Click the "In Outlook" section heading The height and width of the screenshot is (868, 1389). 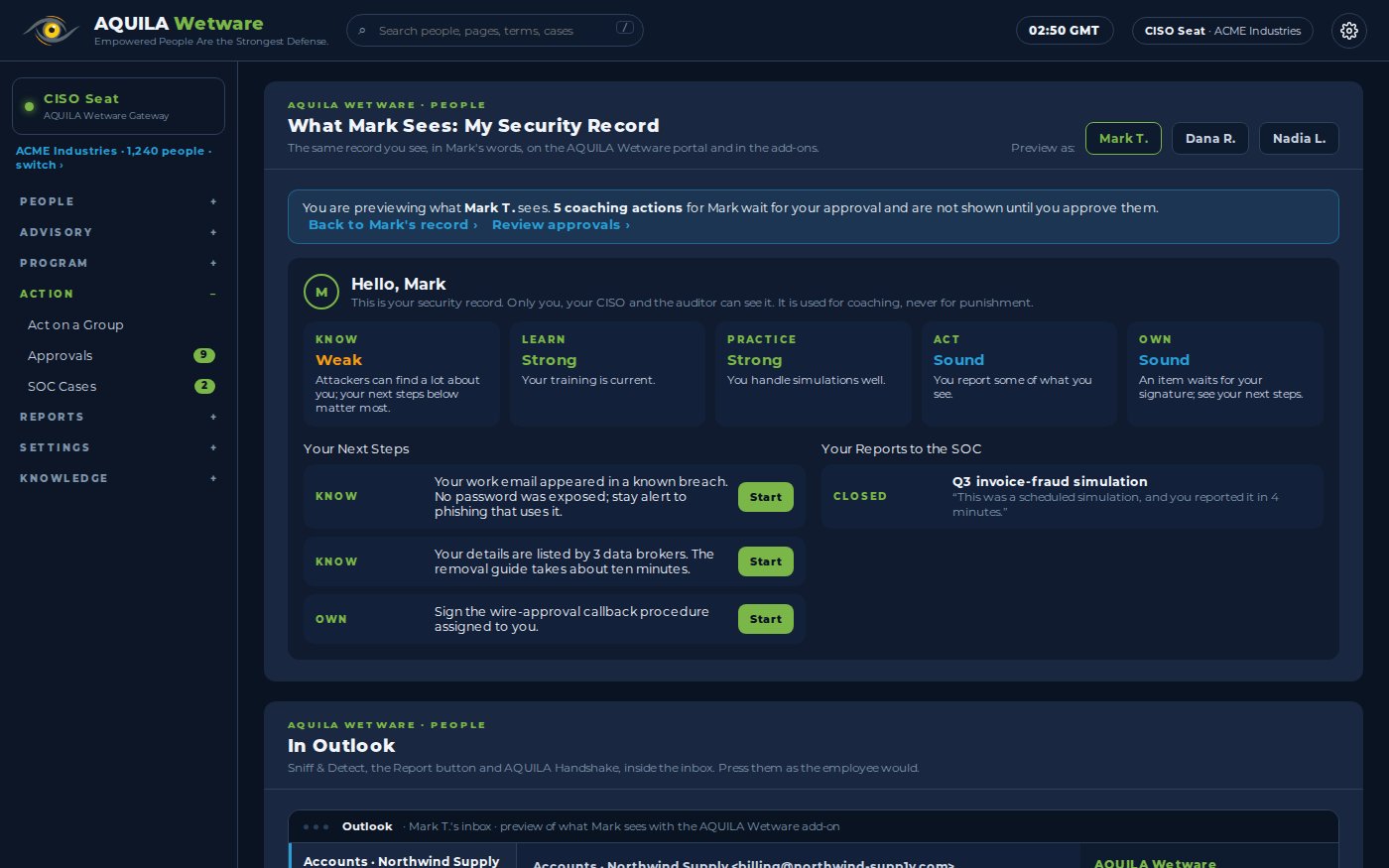pos(341,746)
